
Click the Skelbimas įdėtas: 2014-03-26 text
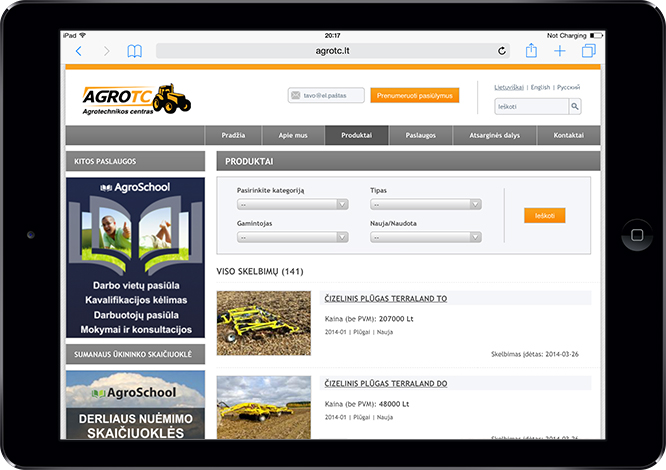click(535, 354)
